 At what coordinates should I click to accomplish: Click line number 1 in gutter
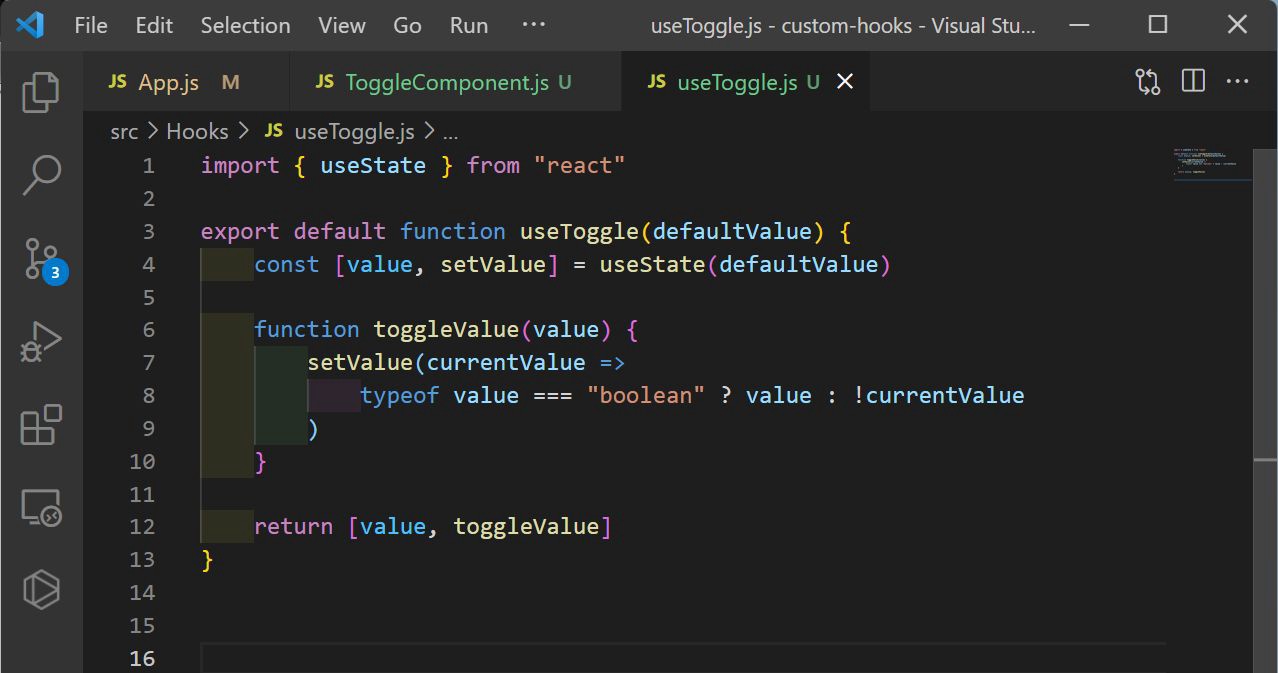pos(149,166)
